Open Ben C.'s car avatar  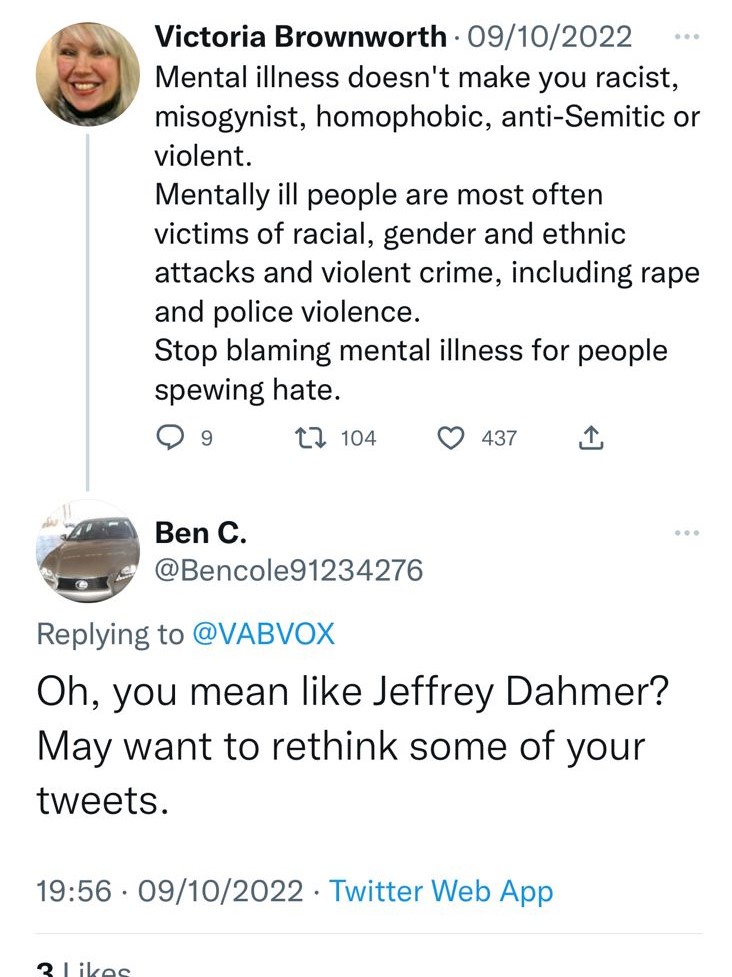coord(88,551)
